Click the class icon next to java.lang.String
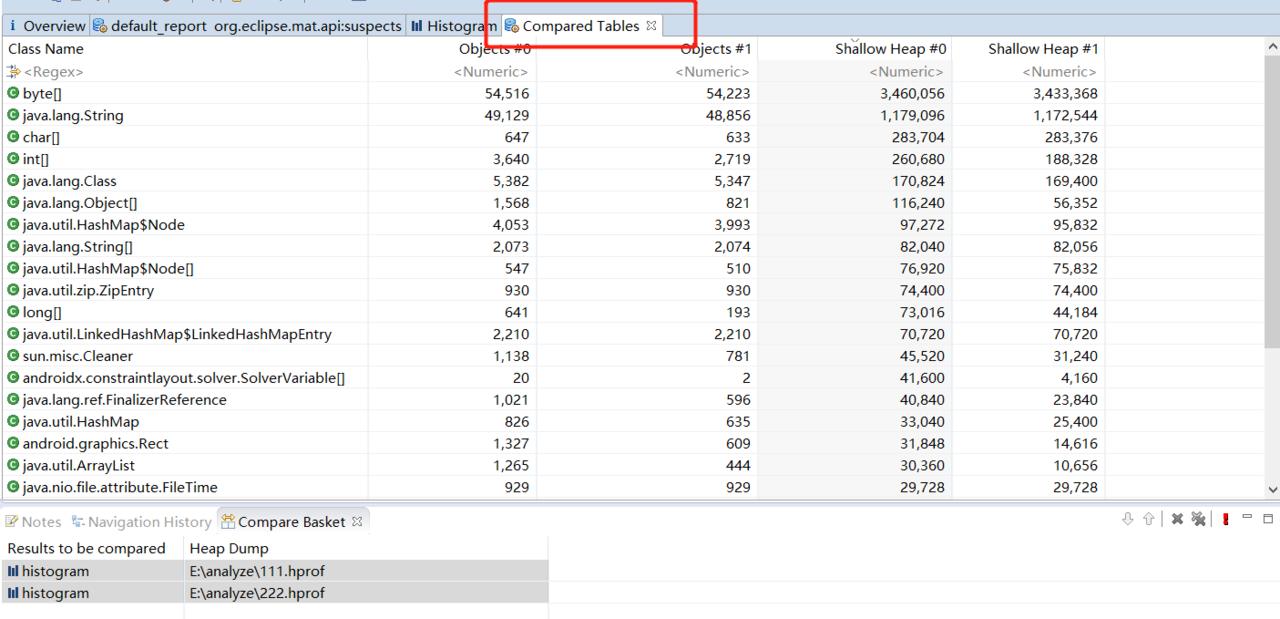The image size is (1280, 619). (x=13, y=115)
